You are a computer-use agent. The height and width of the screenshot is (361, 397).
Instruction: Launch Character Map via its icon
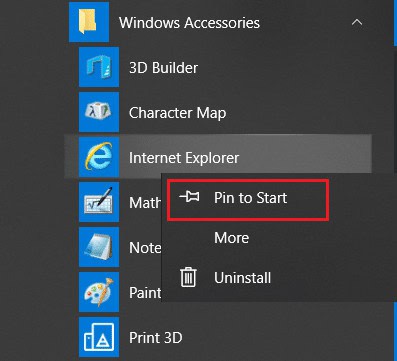99,112
